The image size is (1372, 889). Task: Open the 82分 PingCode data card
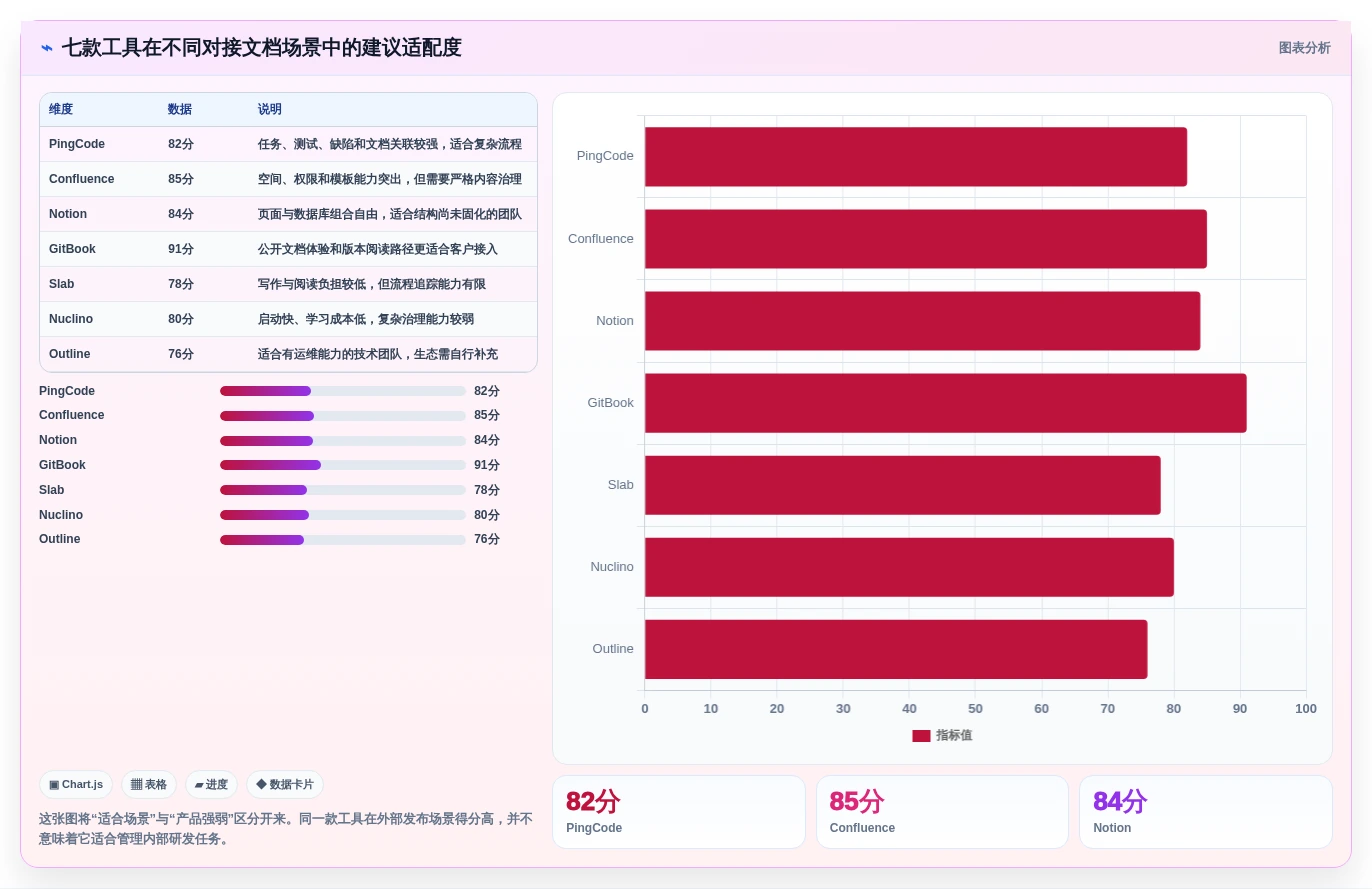click(x=679, y=812)
